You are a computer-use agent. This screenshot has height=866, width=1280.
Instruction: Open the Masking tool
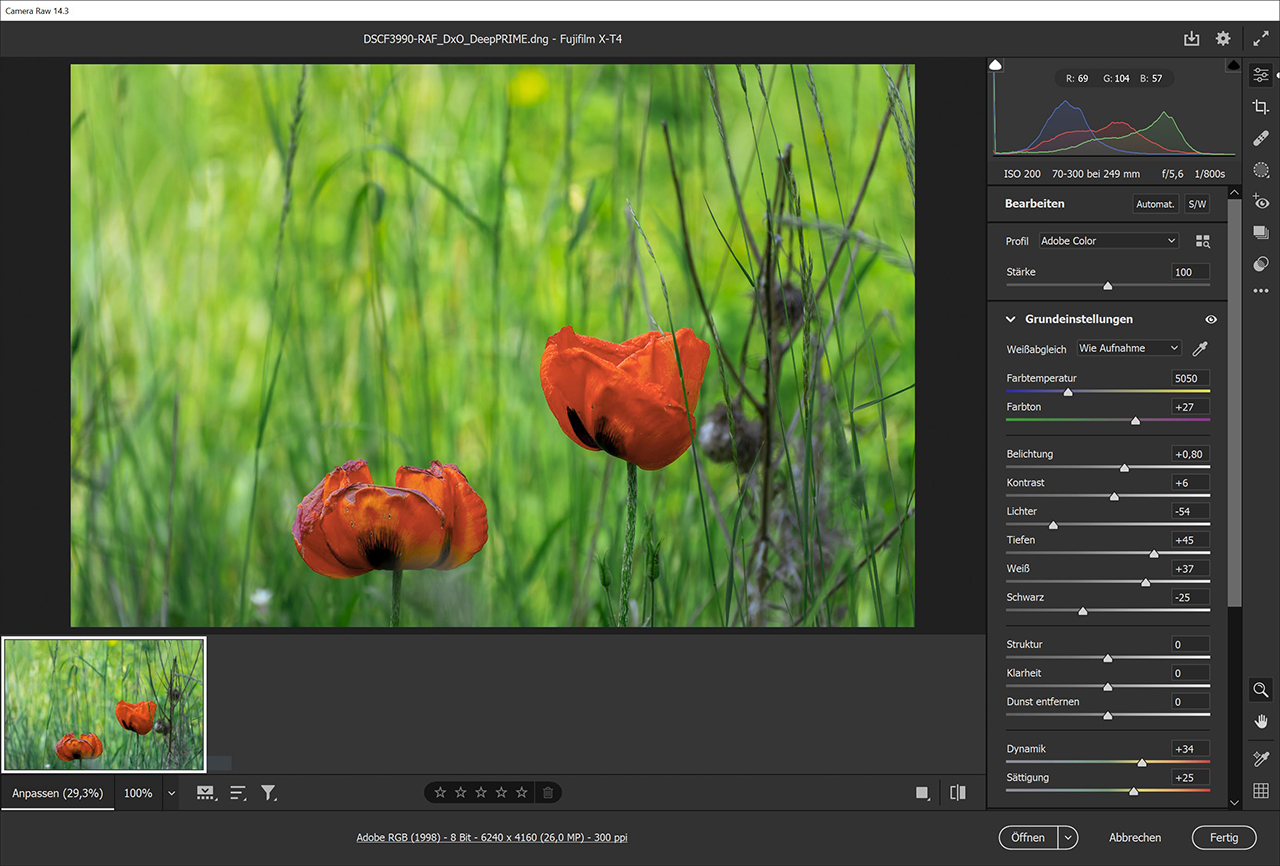(x=1261, y=170)
